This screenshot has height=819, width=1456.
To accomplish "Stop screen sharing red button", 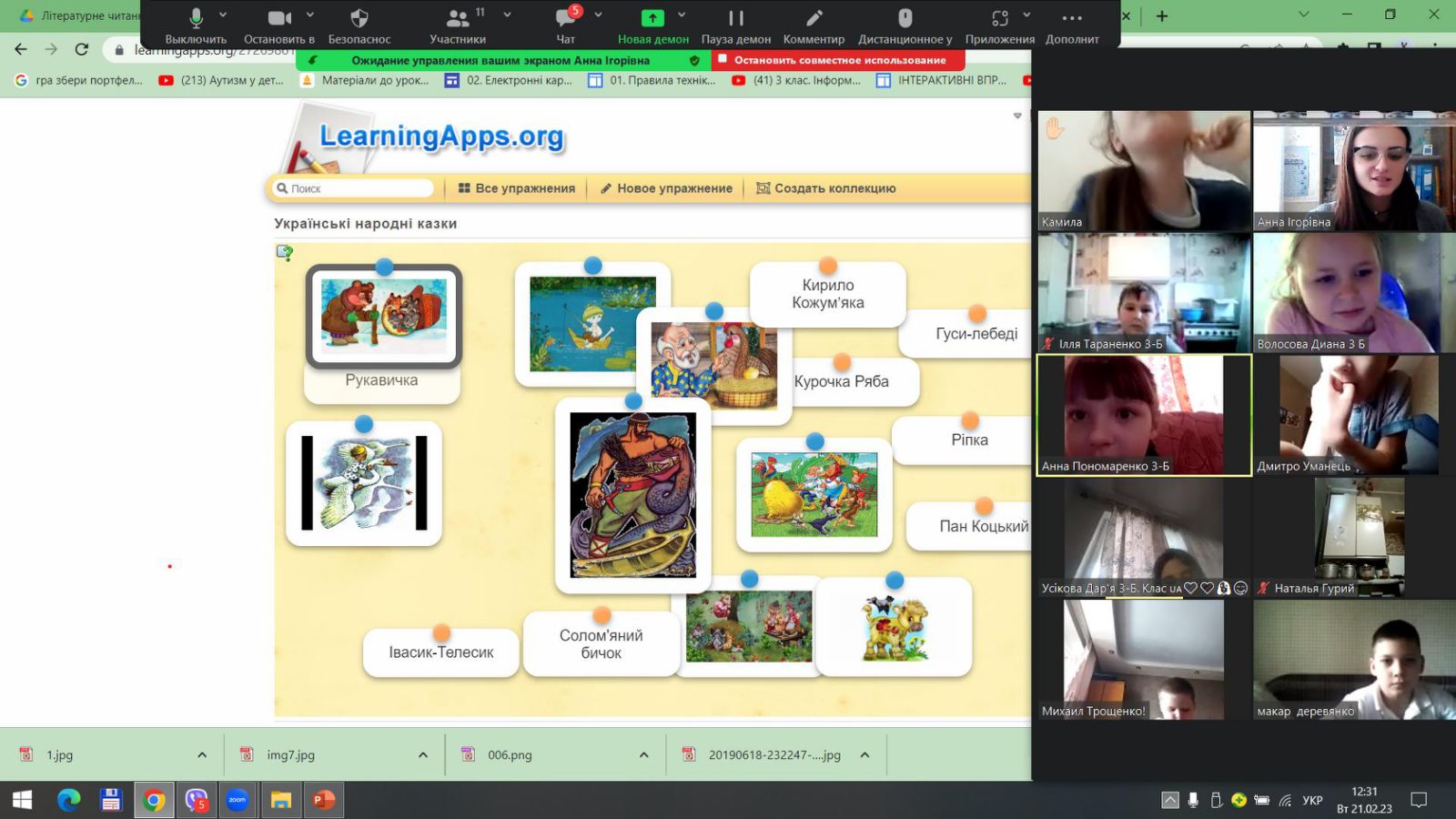I will click(838, 60).
